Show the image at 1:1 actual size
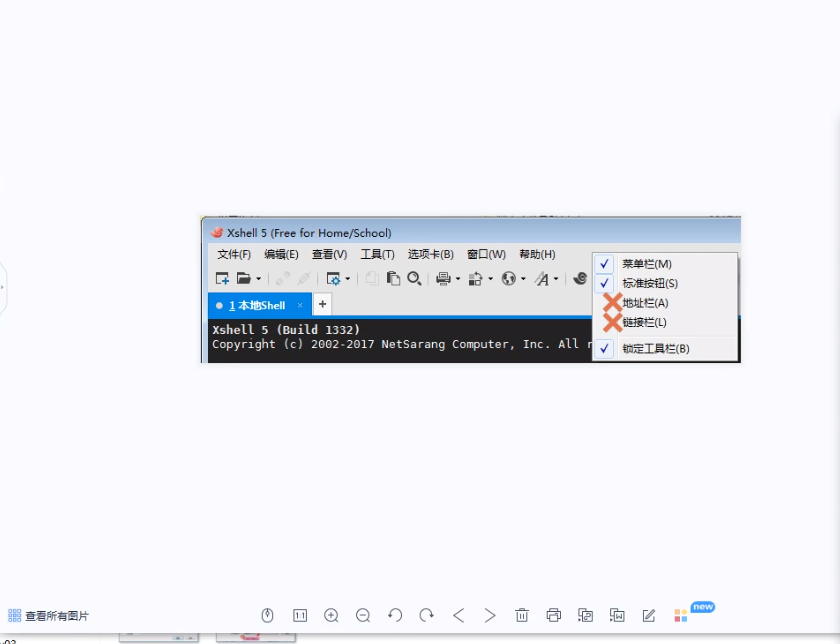840x644 pixels. (x=300, y=615)
